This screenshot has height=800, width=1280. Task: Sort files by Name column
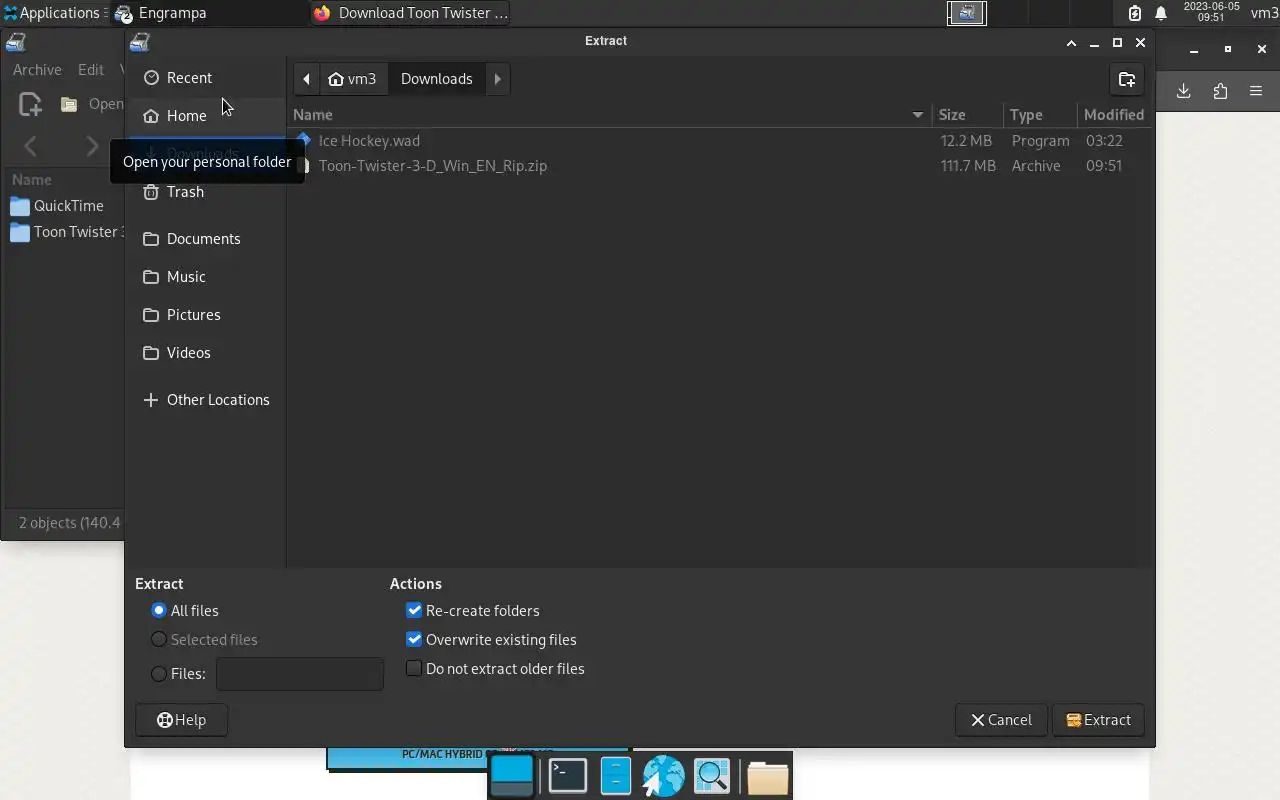pos(610,115)
